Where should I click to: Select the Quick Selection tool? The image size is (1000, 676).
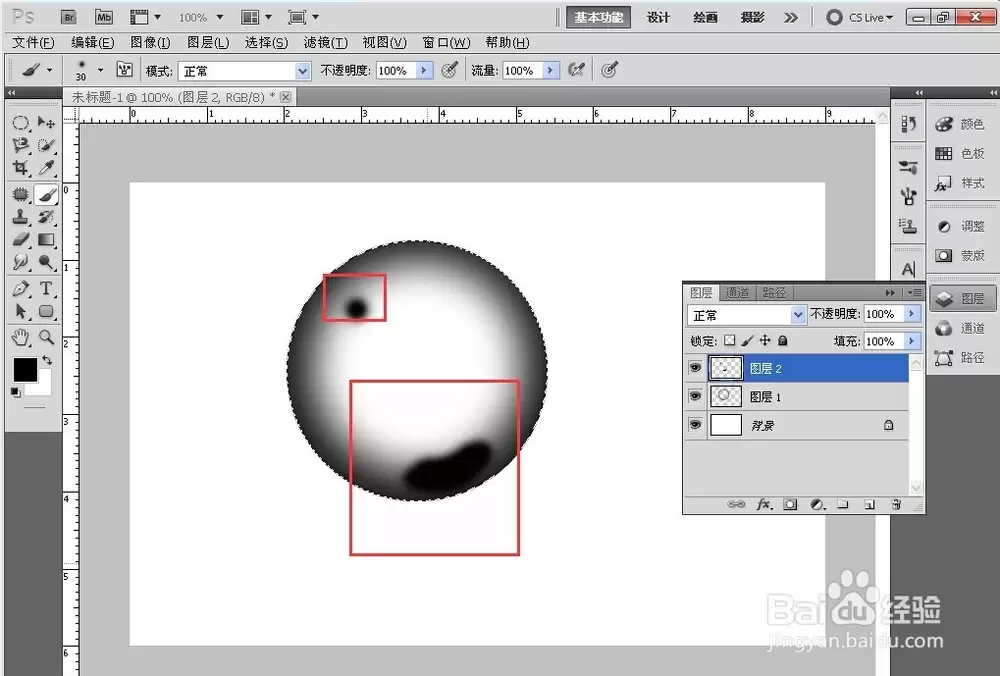point(46,145)
